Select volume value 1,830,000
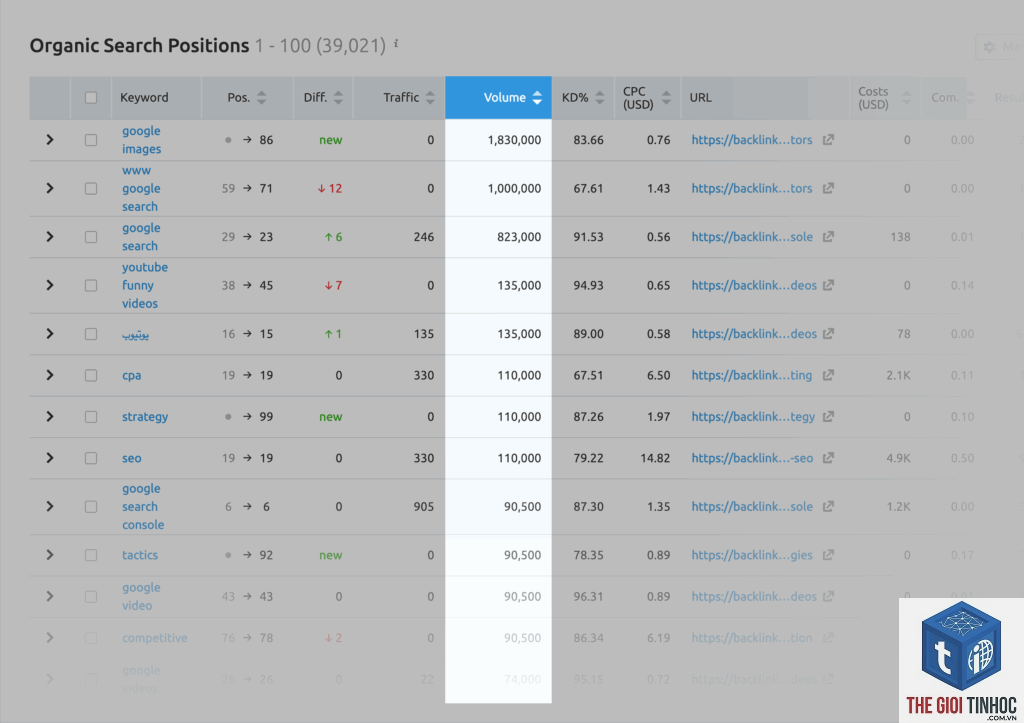 (514, 140)
